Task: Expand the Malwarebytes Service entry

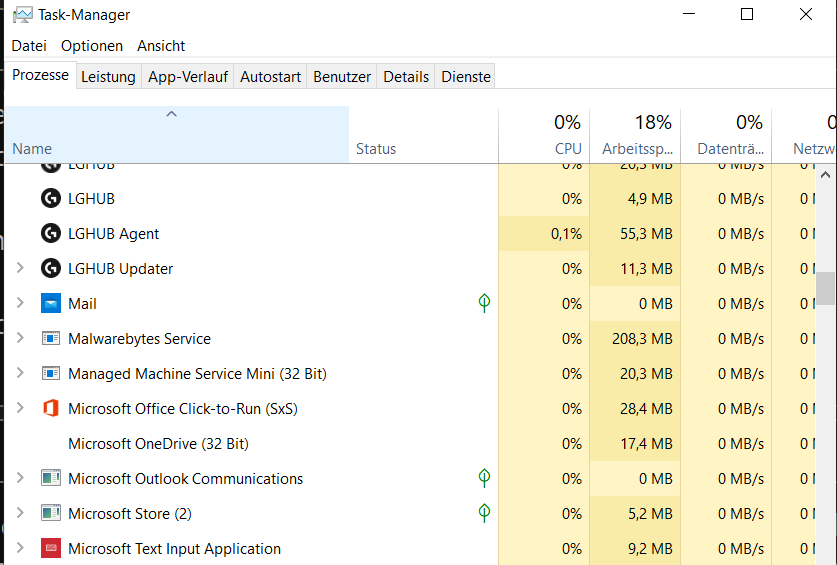Action: (x=20, y=338)
